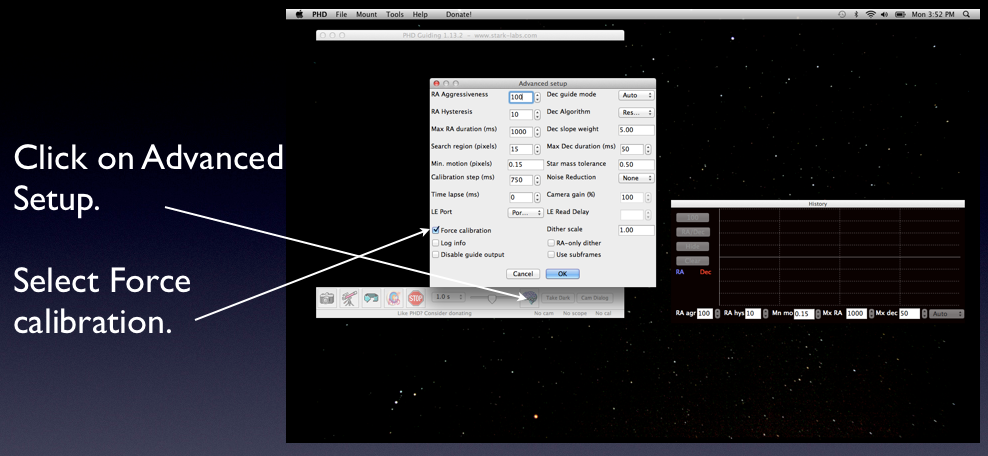
Task: Click the telescope connect icon
Action: tap(352, 298)
